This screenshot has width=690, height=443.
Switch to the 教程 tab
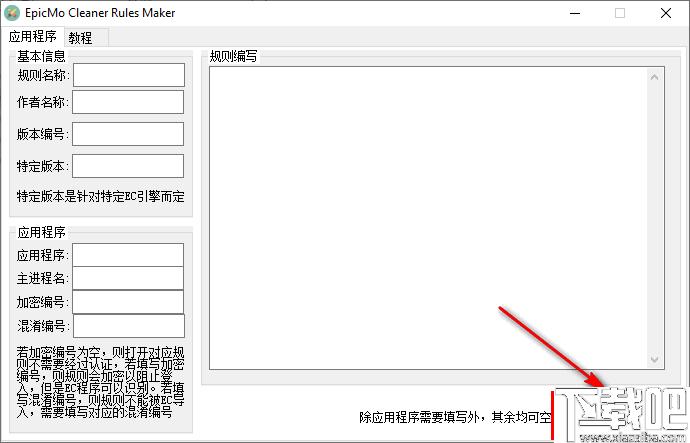click(x=87, y=38)
